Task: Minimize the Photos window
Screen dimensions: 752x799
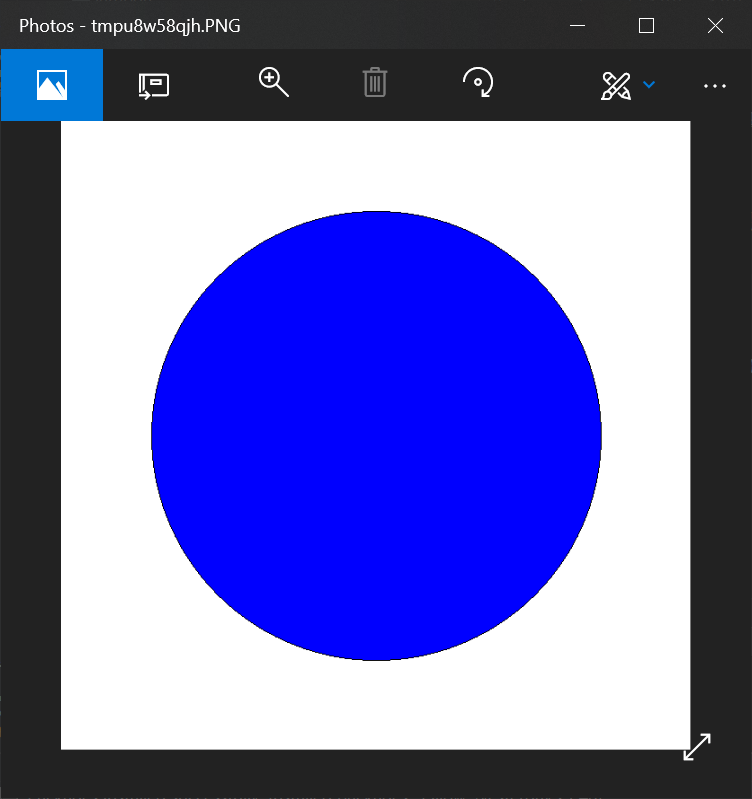Action: [x=577, y=25]
